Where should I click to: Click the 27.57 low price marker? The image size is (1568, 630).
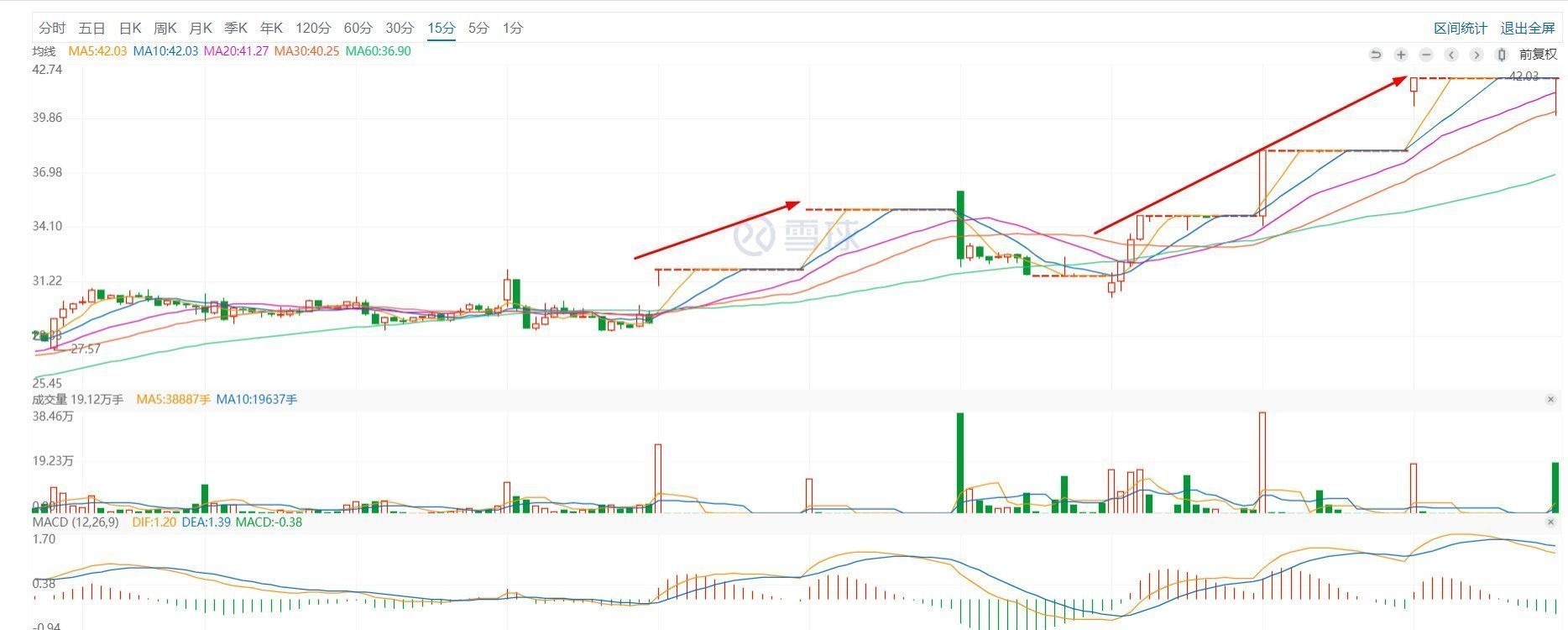(x=86, y=349)
